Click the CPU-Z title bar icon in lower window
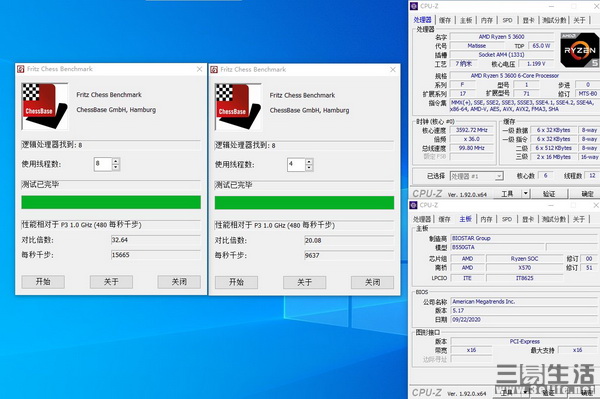The height and width of the screenshot is (399, 600). tap(413, 205)
